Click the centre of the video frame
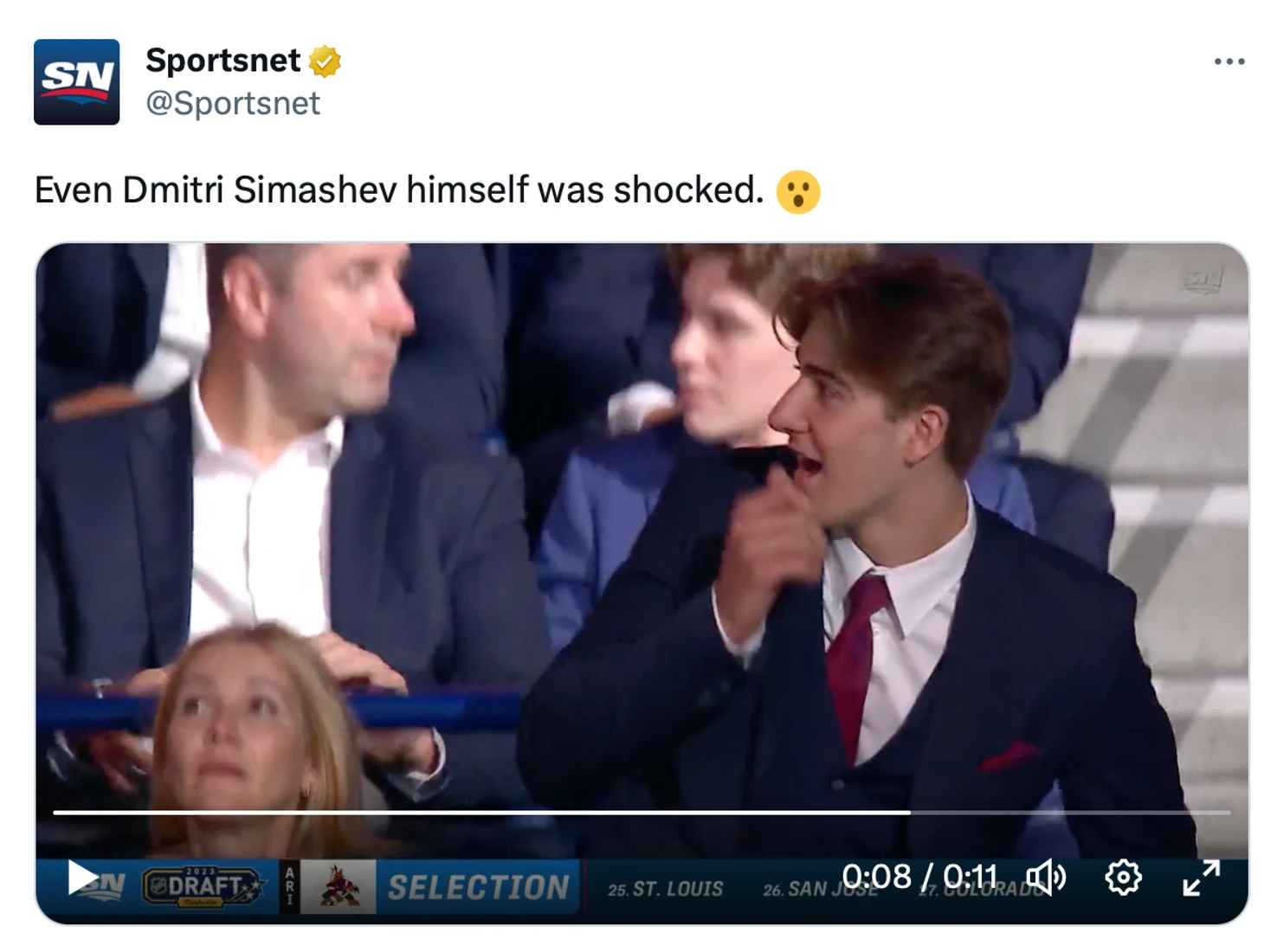The height and width of the screenshot is (952, 1264). click(642, 554)
